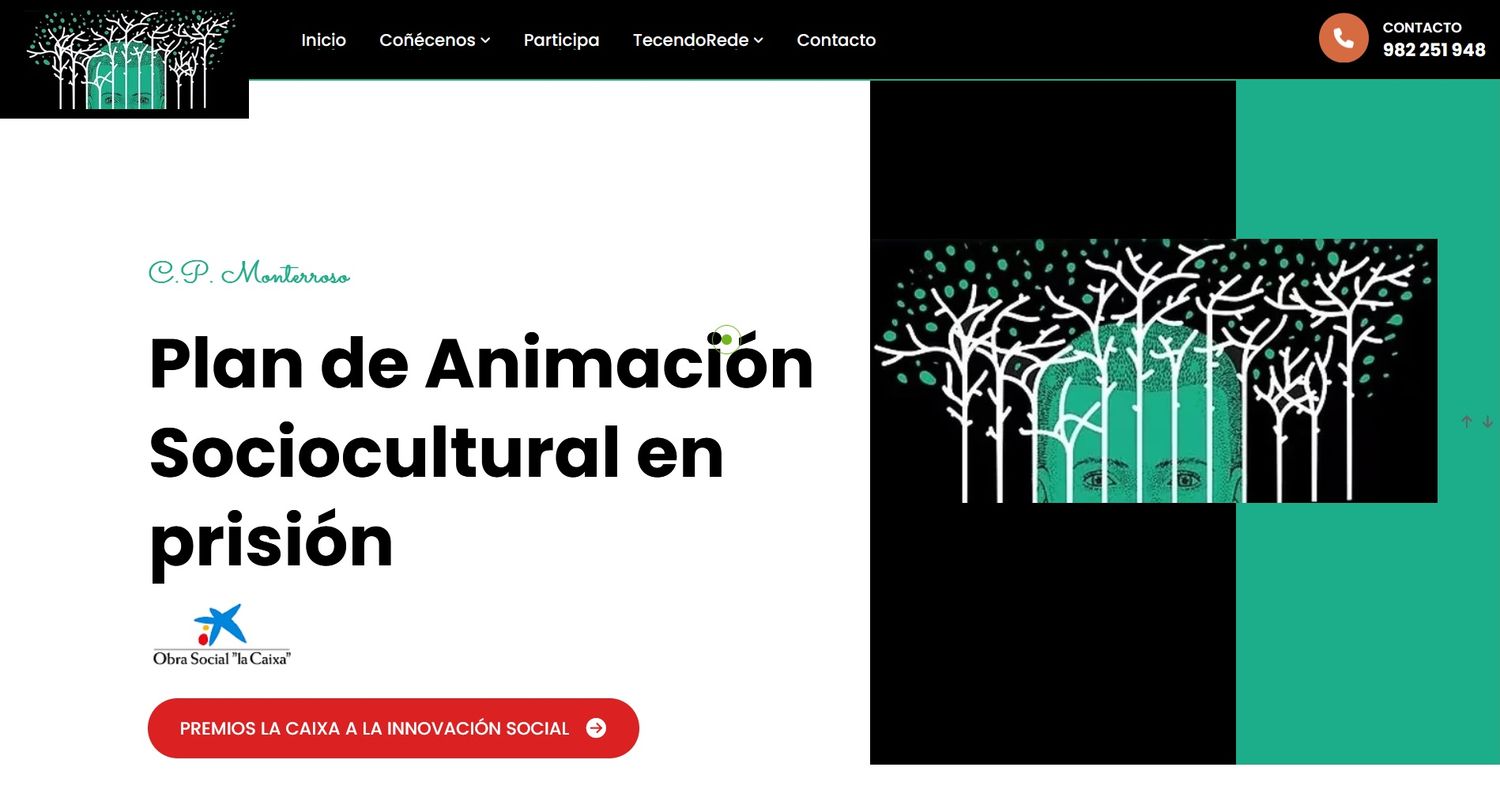Open the Contacto navigation link
Screen dimensions: 1500x800
point(836,40)
